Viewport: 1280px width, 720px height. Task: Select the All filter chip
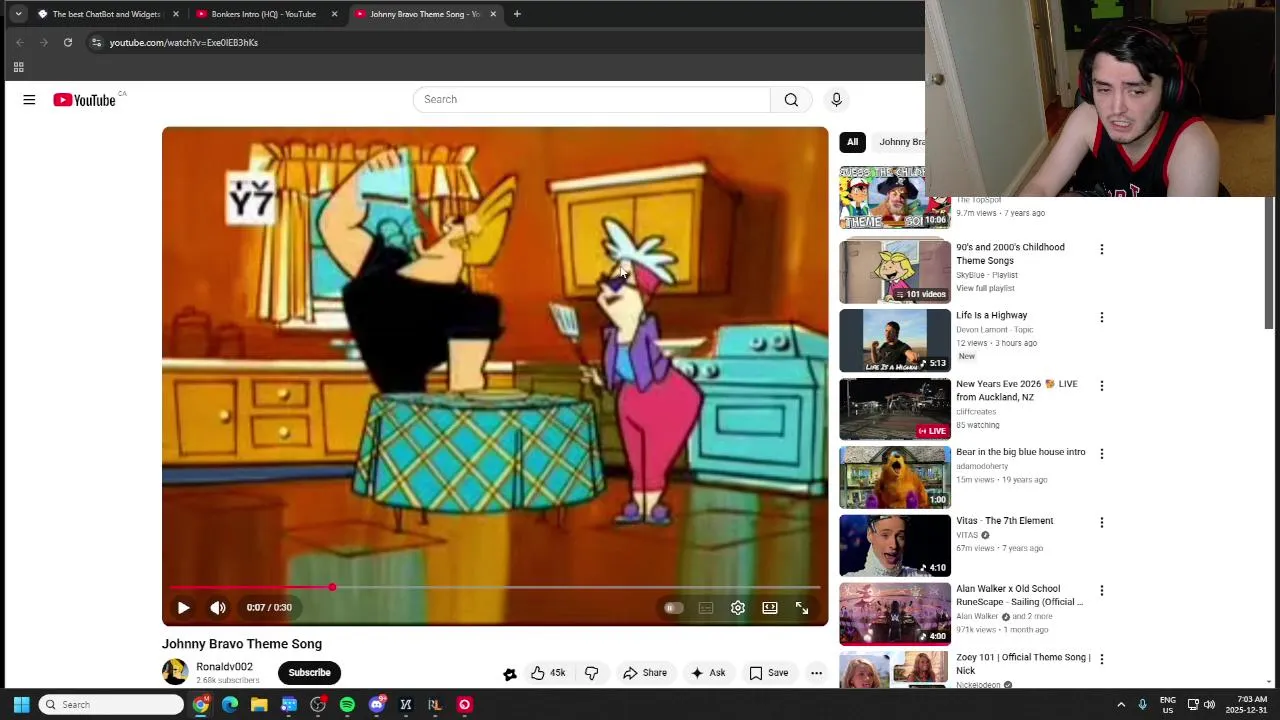(852, 142)
